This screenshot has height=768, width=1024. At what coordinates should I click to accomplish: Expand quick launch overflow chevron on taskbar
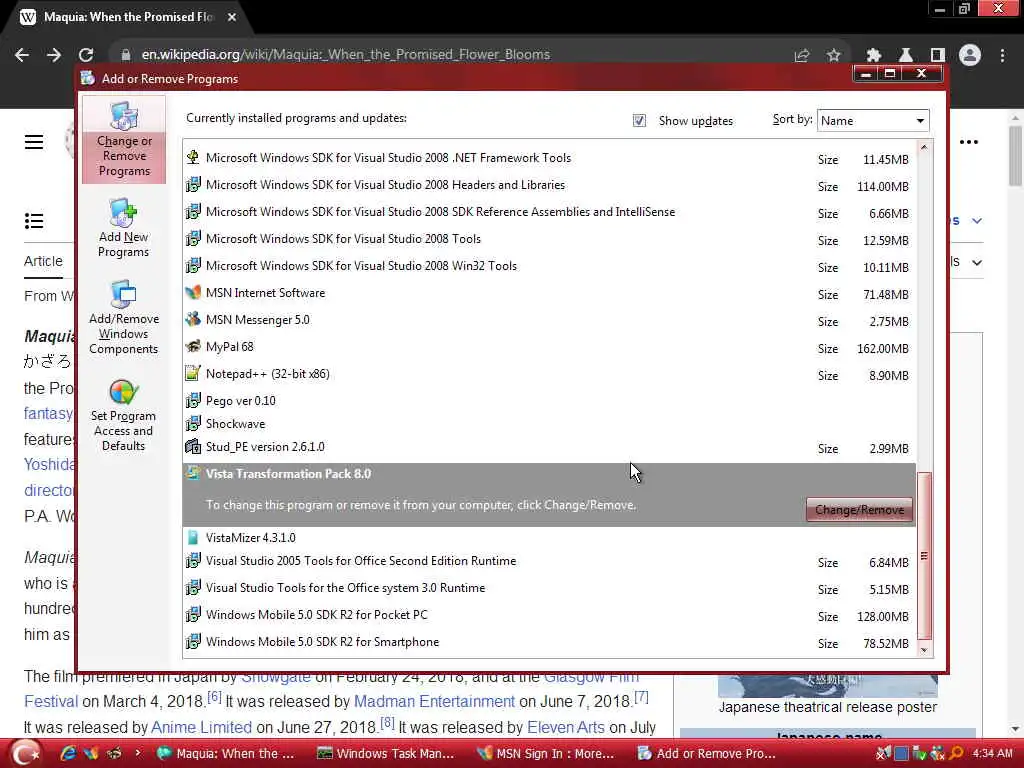click(x=138, y=753)
